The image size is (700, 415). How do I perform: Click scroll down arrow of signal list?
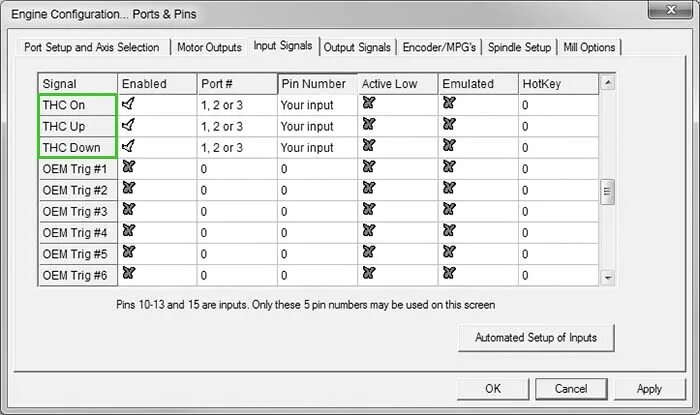[607, 277]
